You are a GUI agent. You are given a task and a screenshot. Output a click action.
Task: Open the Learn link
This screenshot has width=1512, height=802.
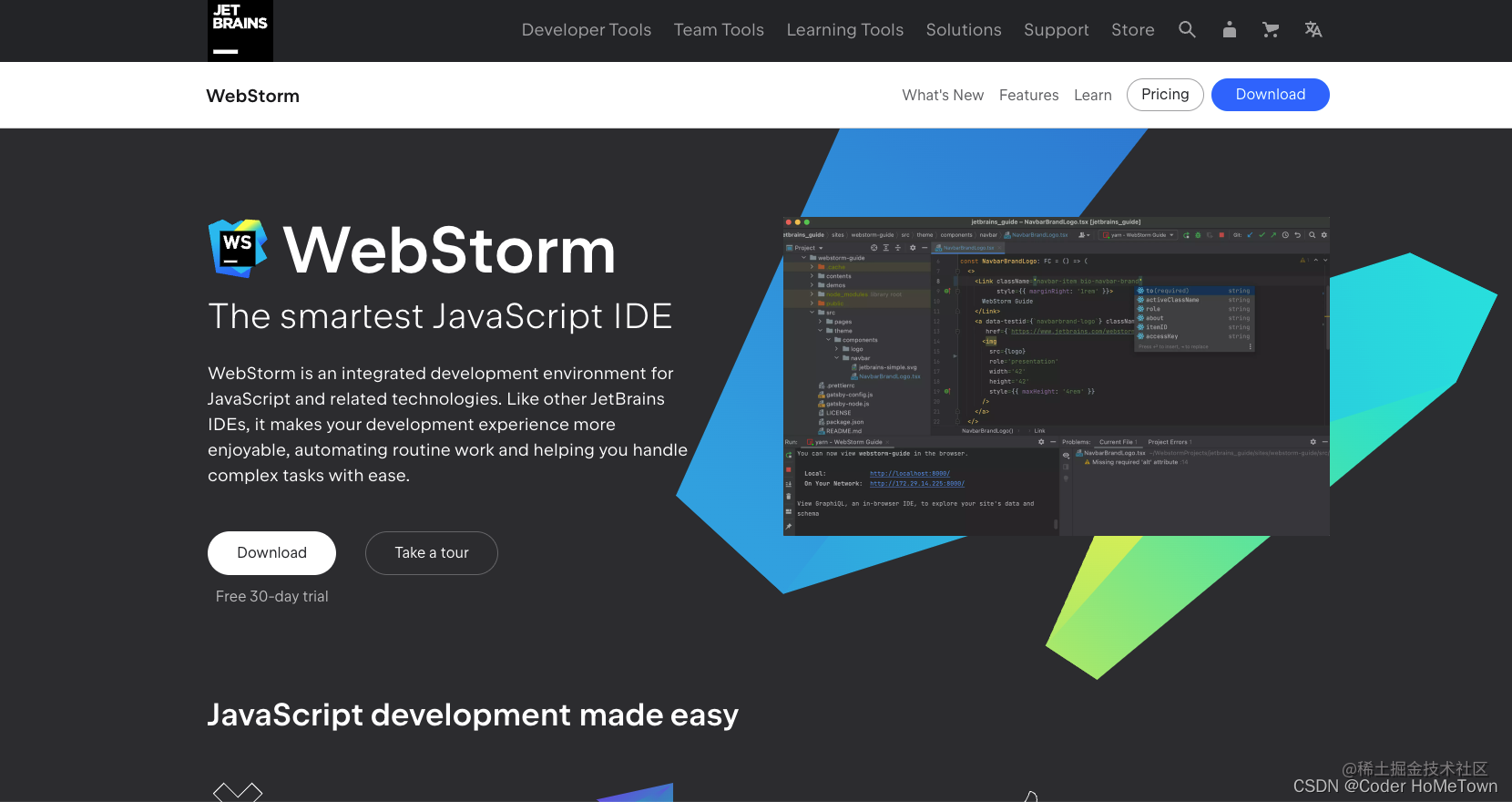click(1093, 95)
